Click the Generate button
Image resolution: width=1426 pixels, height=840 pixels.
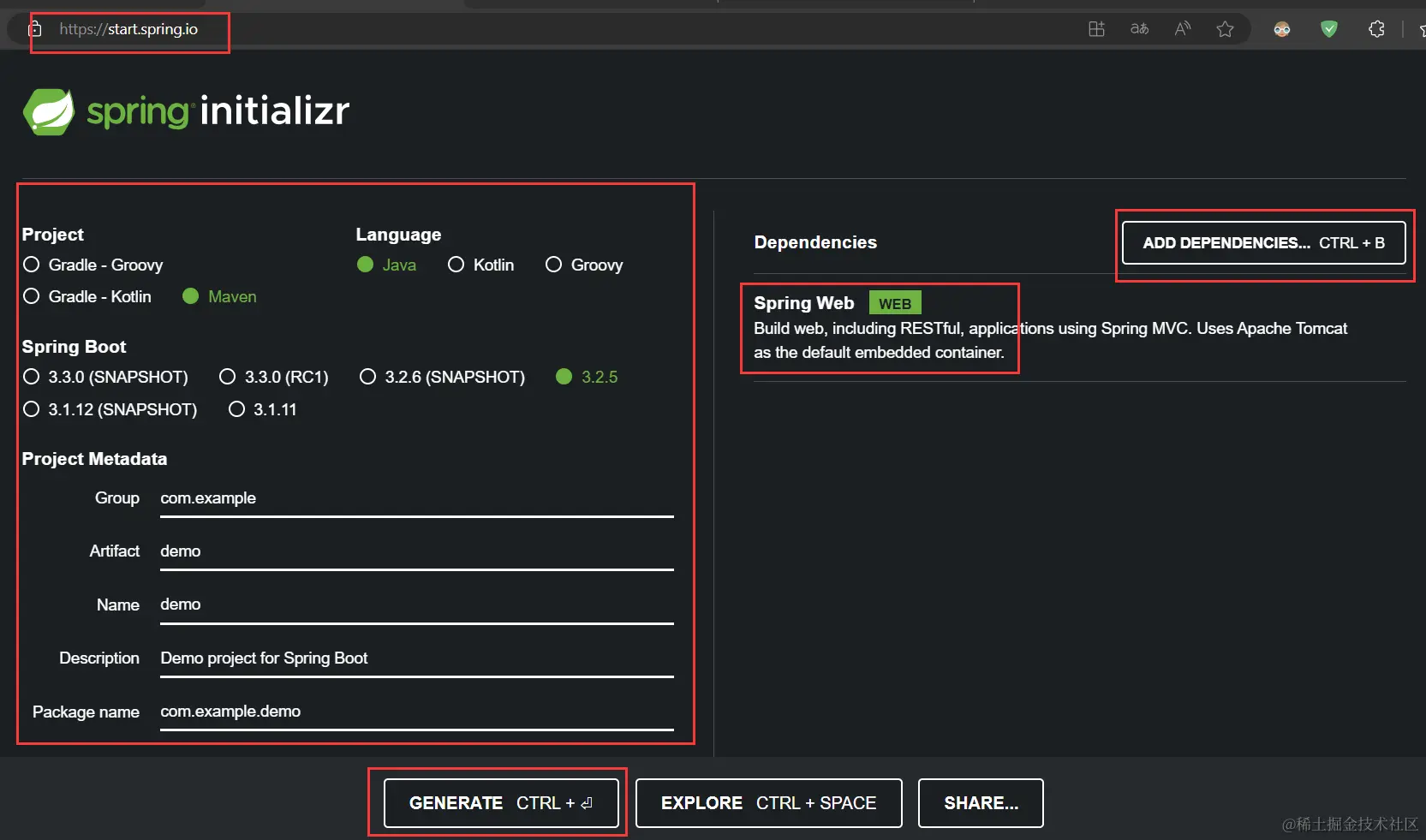(x=501, y=803)
